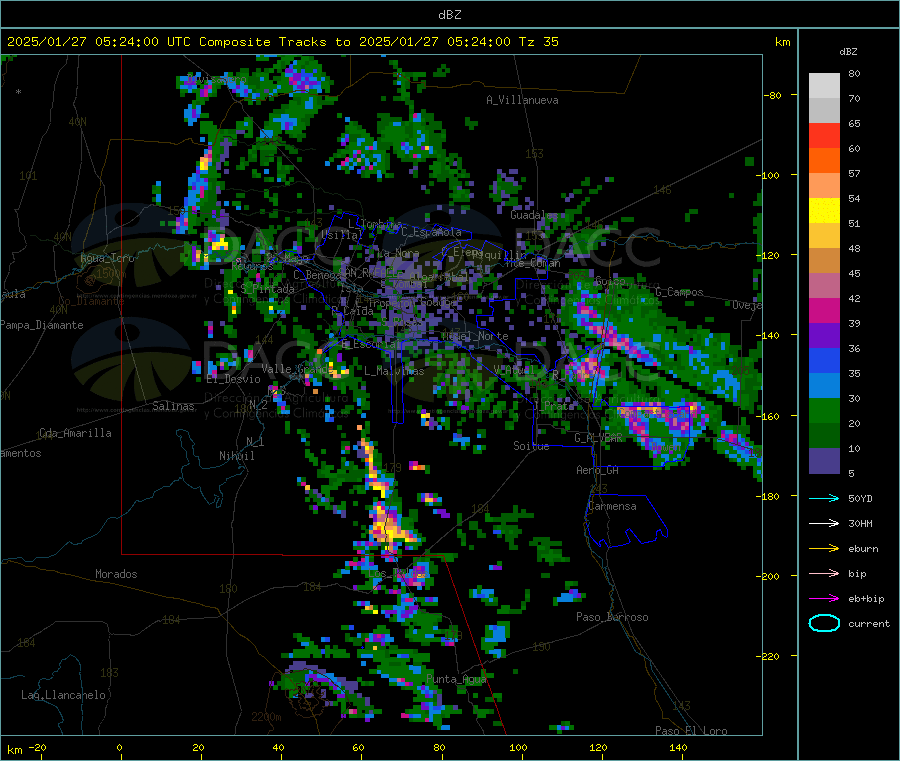Click the 'Cda_Amarilla' map label
The height and width of the screenshot is (761, 900).
[x=75, y=433]
